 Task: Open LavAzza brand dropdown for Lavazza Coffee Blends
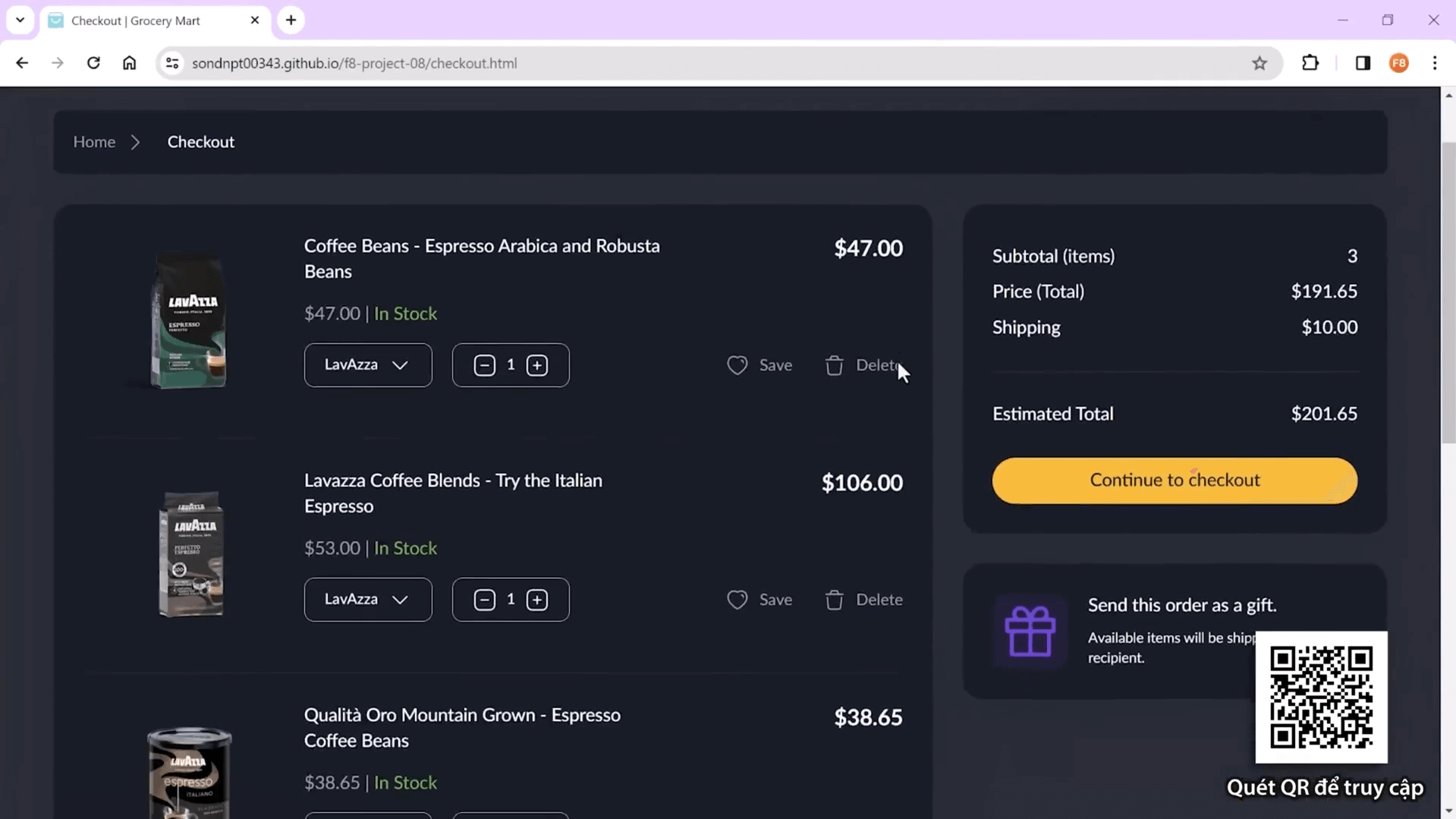[x=368, y=600]
